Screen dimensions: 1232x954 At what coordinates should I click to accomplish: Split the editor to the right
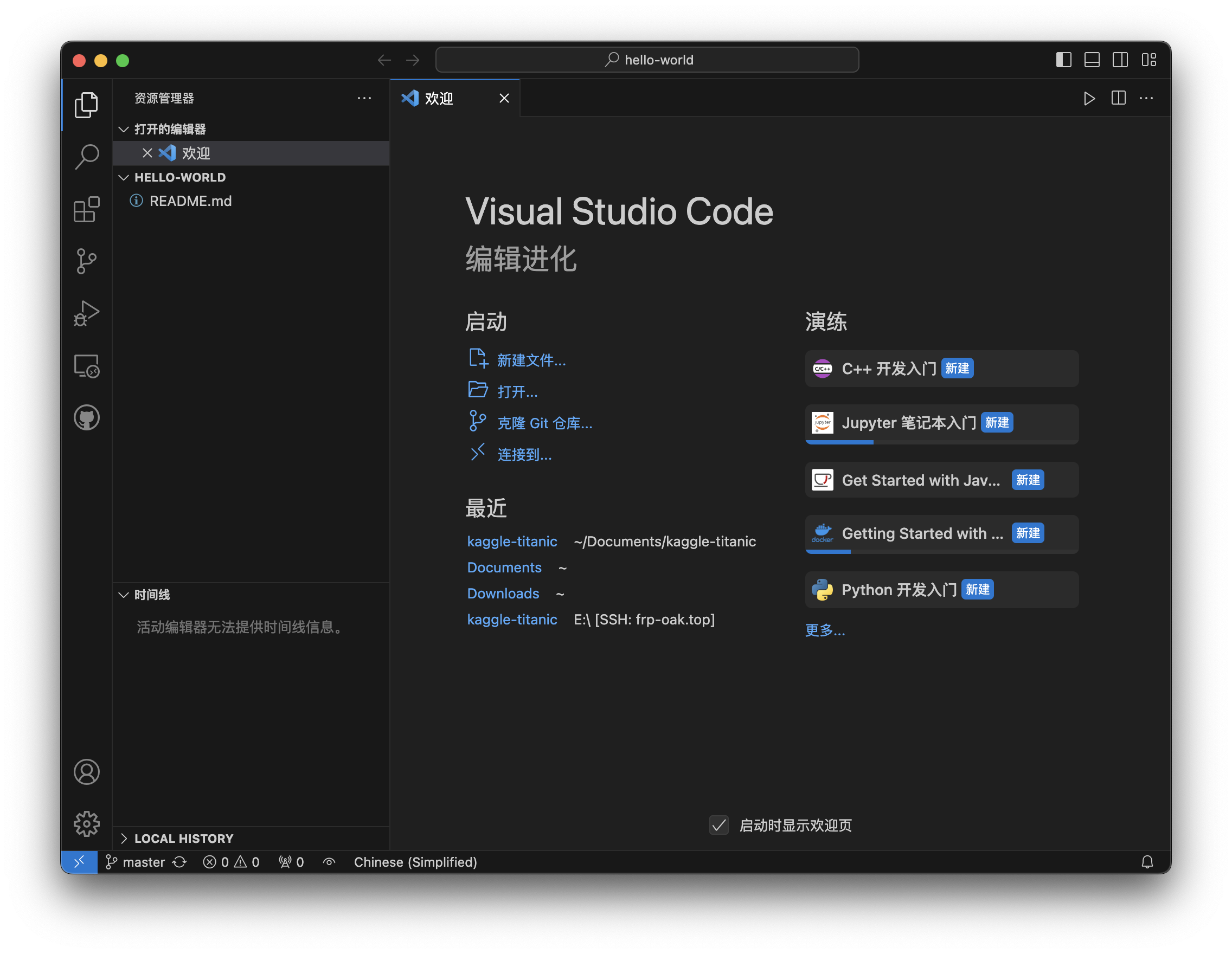tap(1118, 98)
